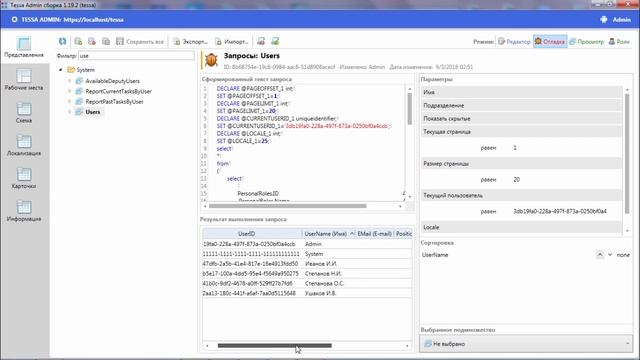640x360 pixels.
Task: Click the current user GUID value in parameters
Action: pos(560,211)
